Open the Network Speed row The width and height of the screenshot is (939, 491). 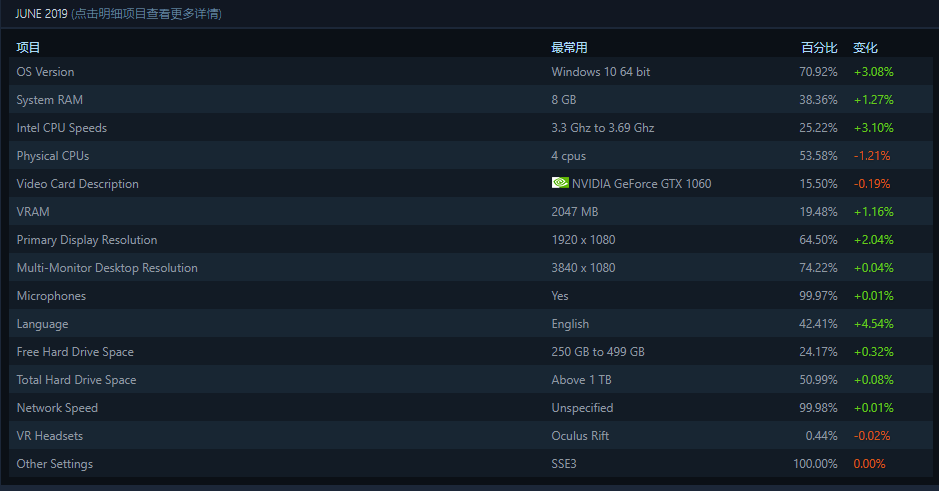pos(471,408)
